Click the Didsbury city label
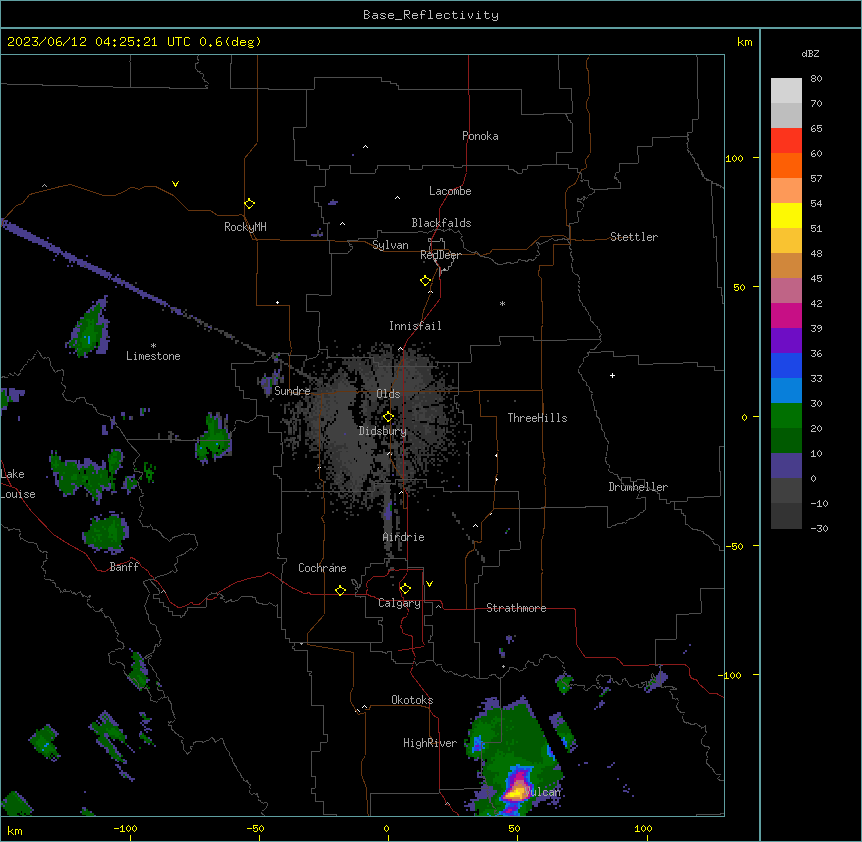The height and width of the screenshot is (842, 862). [x=383, y=431]
